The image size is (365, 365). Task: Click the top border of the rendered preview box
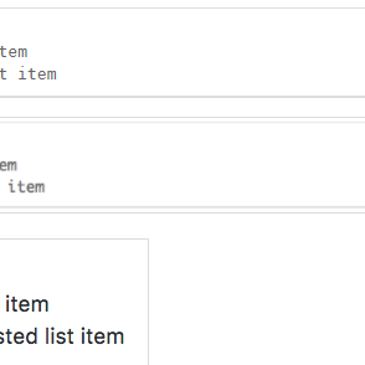tap(74, 239)
